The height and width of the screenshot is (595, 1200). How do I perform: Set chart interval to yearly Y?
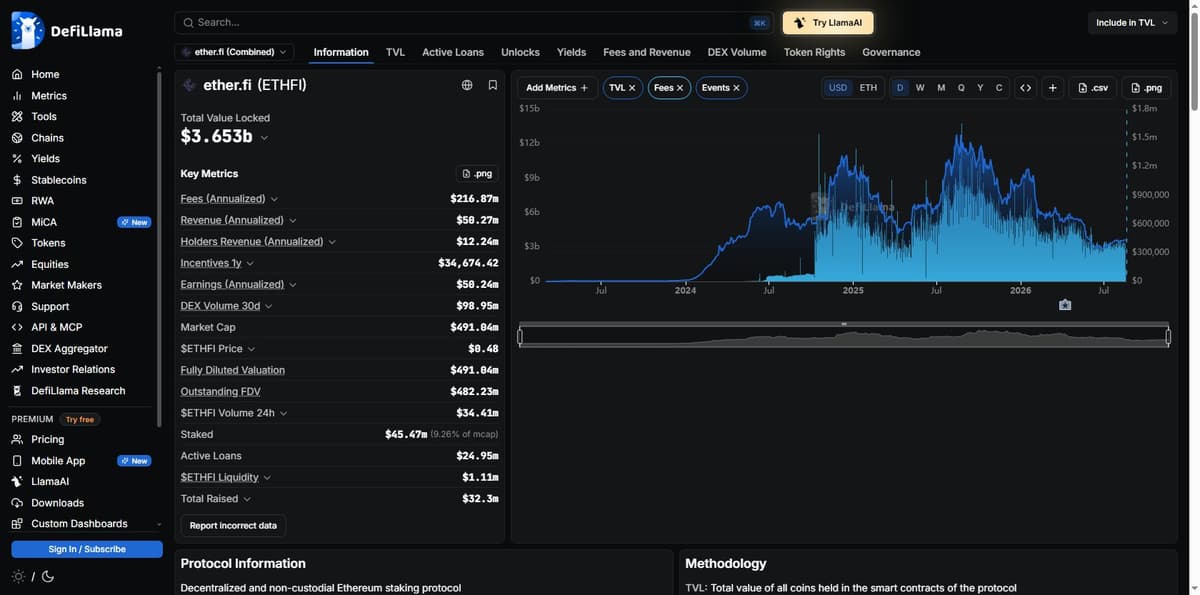point(980,88)
